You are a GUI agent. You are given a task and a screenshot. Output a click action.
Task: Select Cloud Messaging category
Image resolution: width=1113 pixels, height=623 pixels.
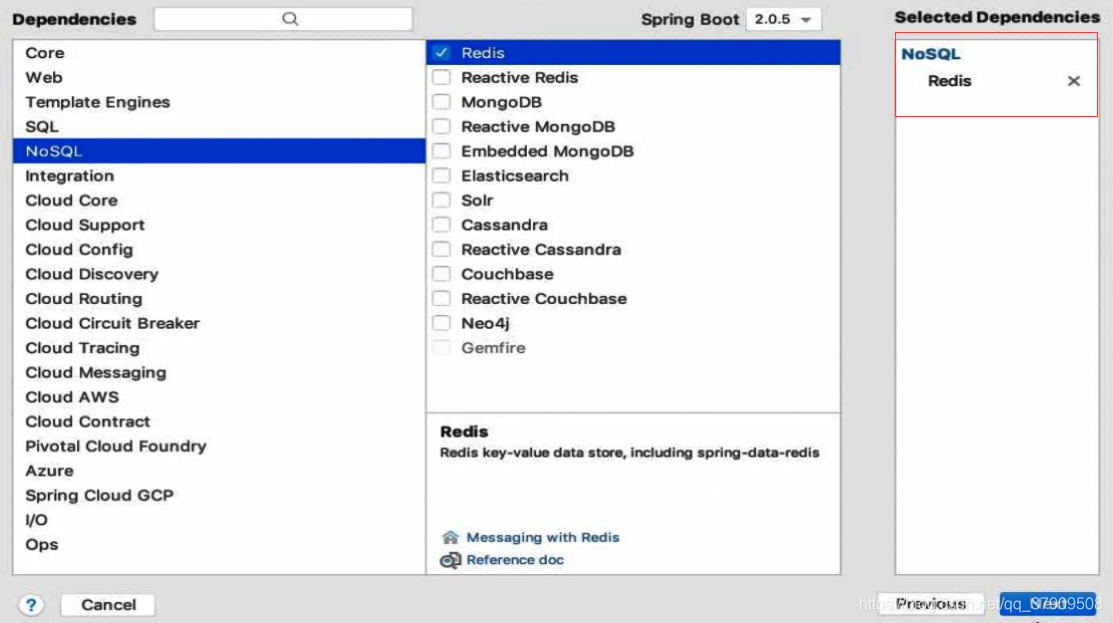tap(219, 373)
